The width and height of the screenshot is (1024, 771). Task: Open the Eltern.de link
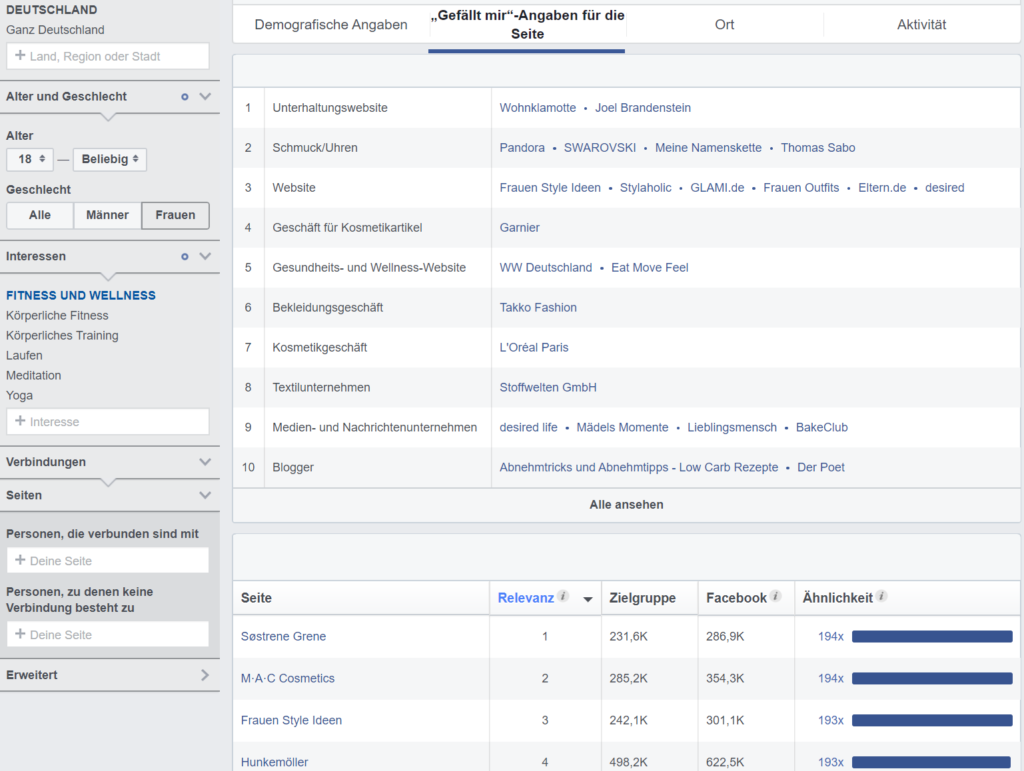click(882, 188)
